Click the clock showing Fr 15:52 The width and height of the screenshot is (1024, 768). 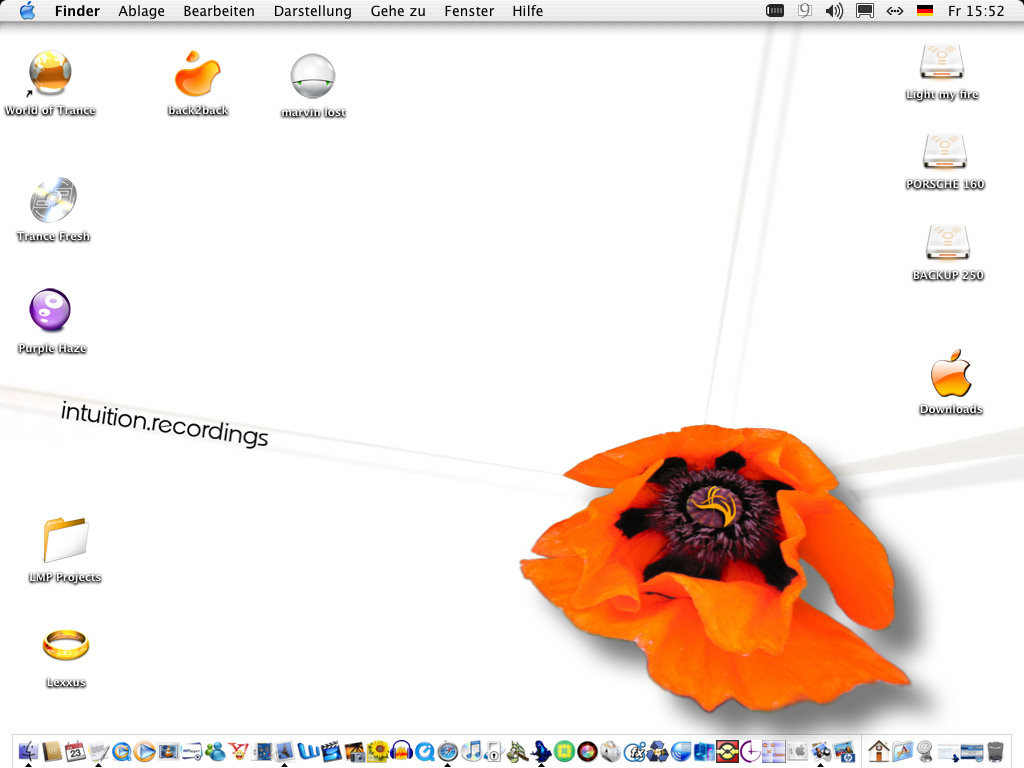[x=975, y=11]
